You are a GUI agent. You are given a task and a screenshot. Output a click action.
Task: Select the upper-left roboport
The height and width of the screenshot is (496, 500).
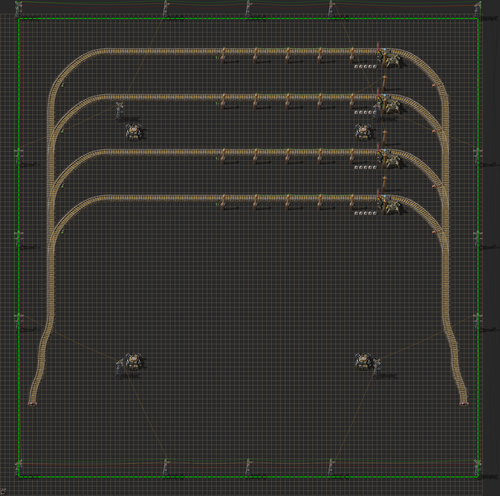click(x=134, y=132)
